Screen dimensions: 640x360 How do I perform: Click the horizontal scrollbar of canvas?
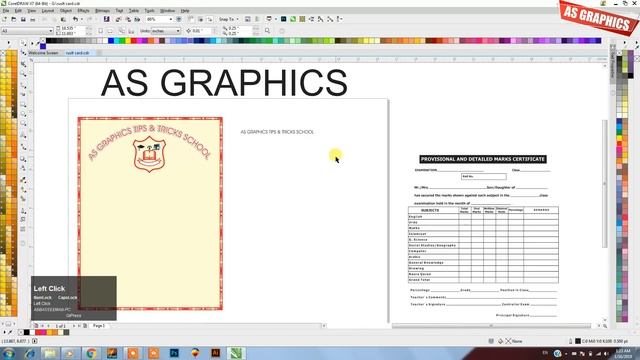491,326
